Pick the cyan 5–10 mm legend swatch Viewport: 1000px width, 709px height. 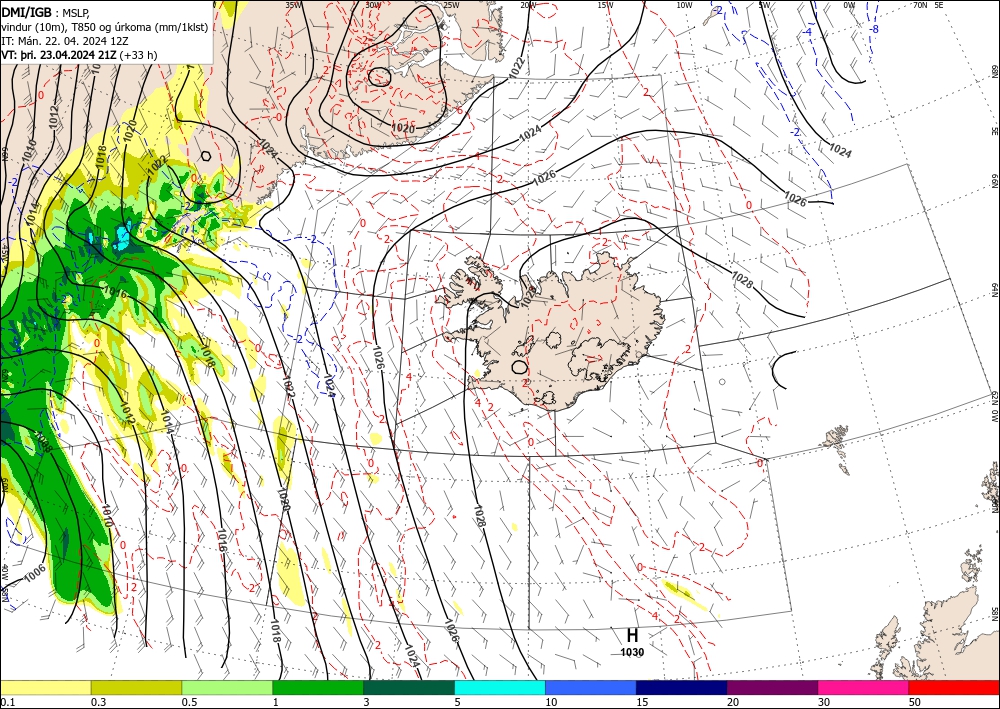click(x=500, y=687)
